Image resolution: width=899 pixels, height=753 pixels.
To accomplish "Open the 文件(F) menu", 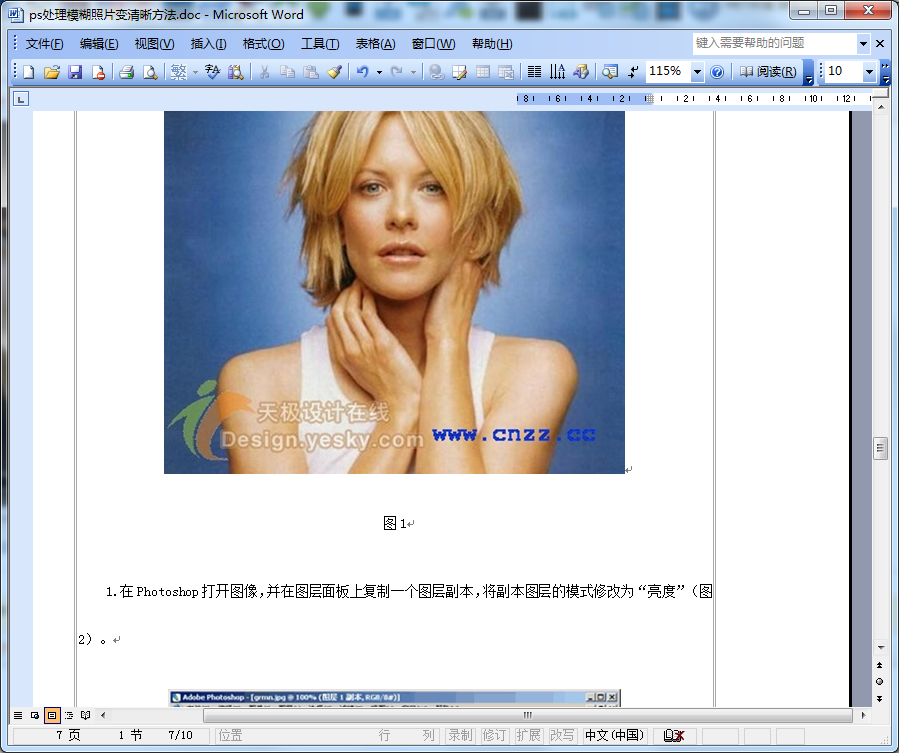I will [x=44, y=44].
